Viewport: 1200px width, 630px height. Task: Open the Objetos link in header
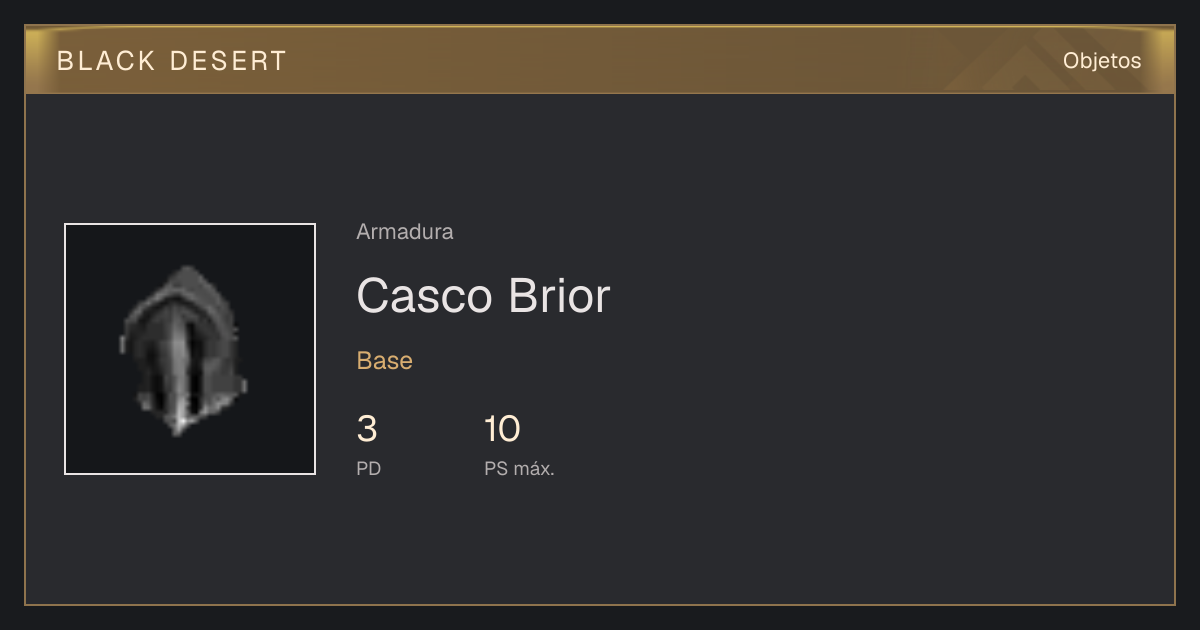1102,61
